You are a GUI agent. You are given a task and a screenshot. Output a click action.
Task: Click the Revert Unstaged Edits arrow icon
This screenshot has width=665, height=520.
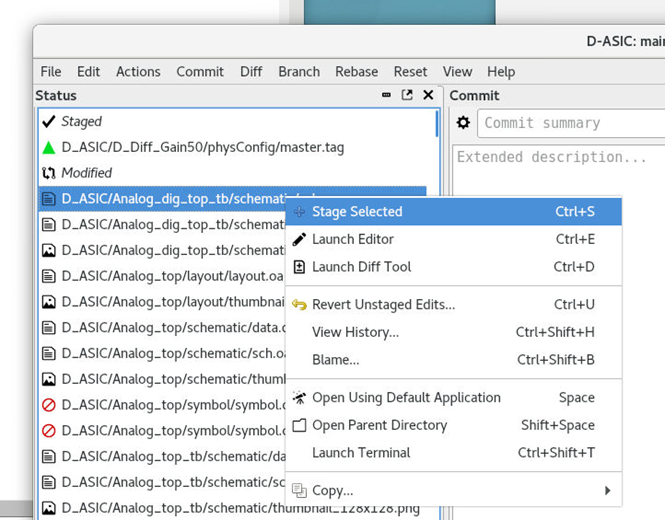pyautogui.click(x=299, y=305)
